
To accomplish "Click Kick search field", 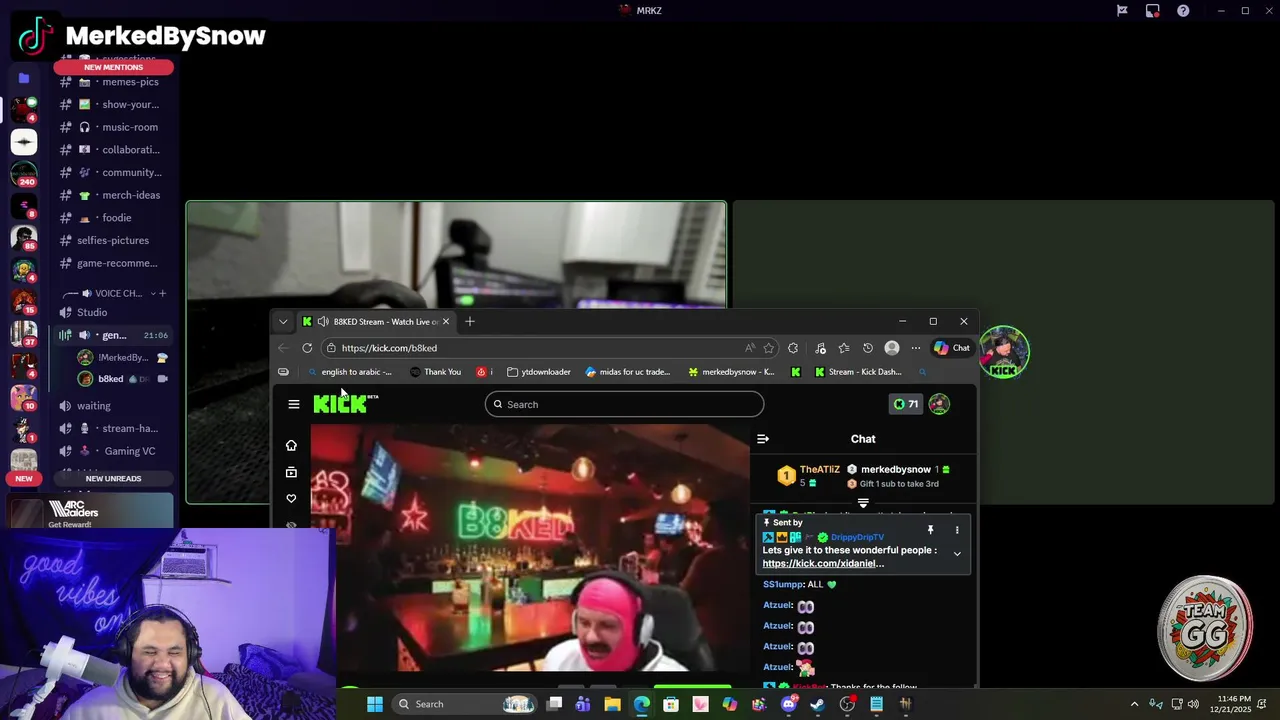I will pos(624,404).
